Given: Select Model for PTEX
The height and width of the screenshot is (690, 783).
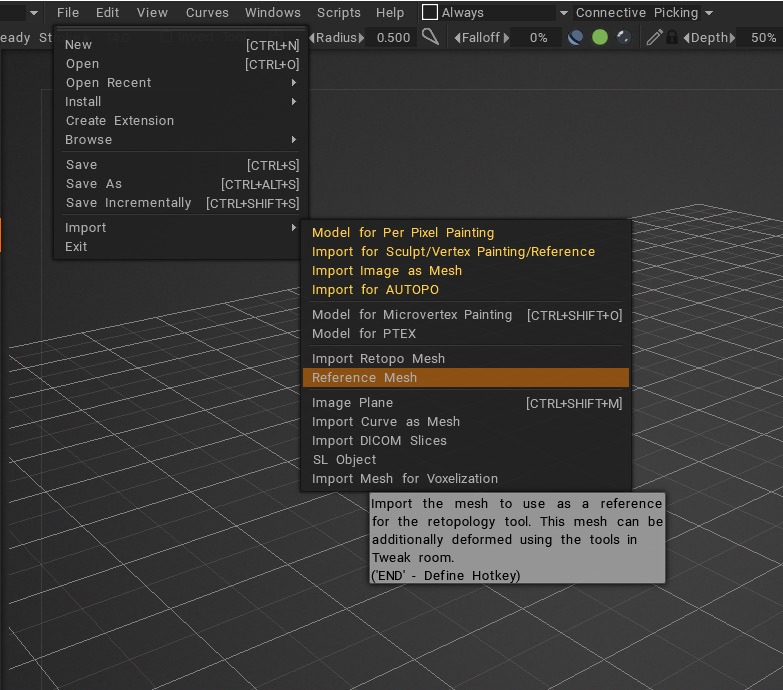Looking at the screenshot, I should (x=465, y=334).
